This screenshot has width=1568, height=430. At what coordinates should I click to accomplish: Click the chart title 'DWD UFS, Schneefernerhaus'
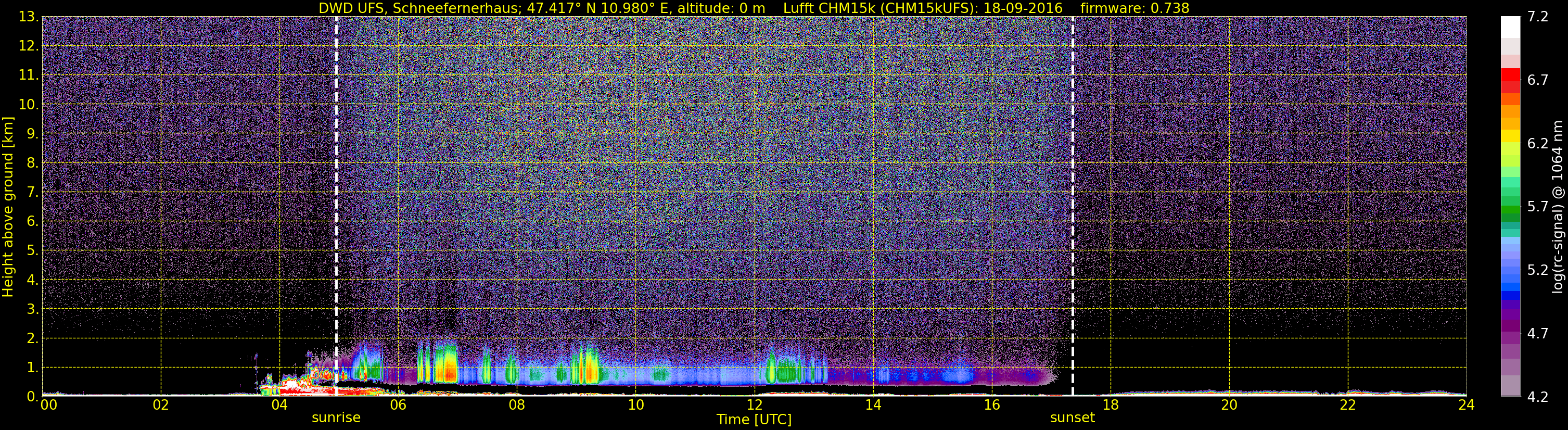tap(417, 8)
